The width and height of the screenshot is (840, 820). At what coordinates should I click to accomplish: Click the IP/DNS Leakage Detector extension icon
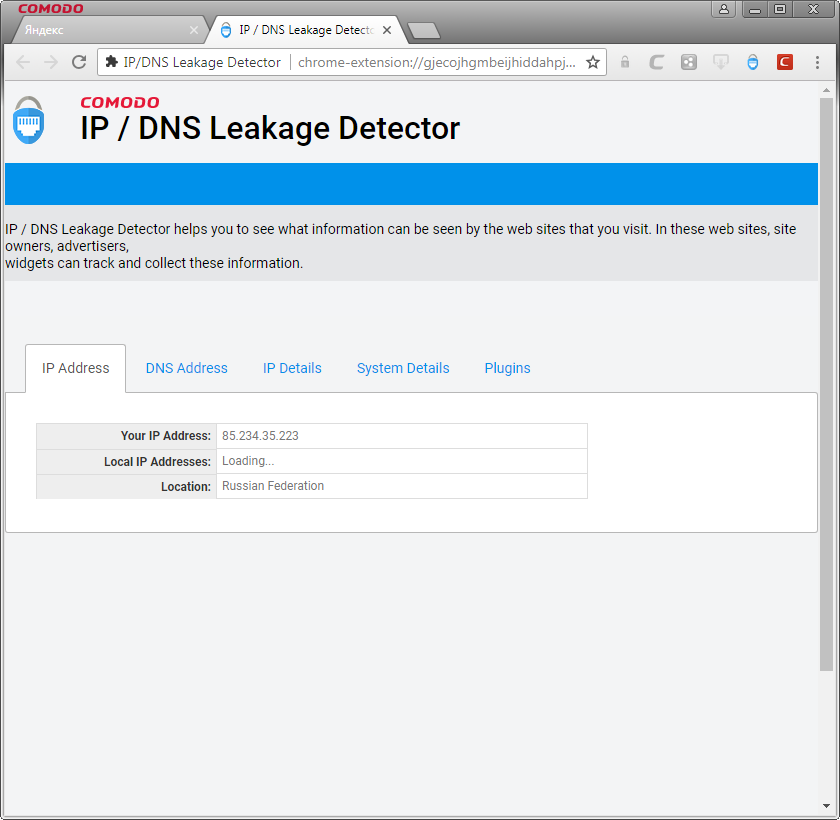coord(753,62)
